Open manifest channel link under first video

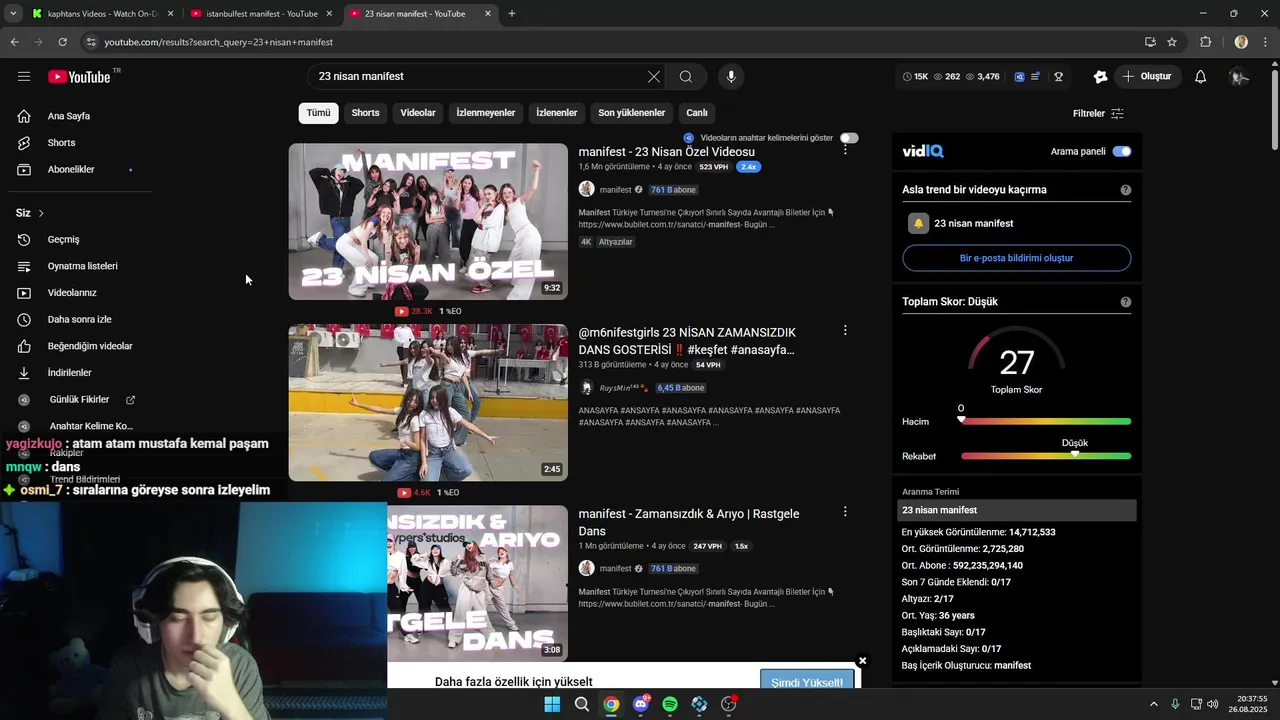click(x=616, y=190)
